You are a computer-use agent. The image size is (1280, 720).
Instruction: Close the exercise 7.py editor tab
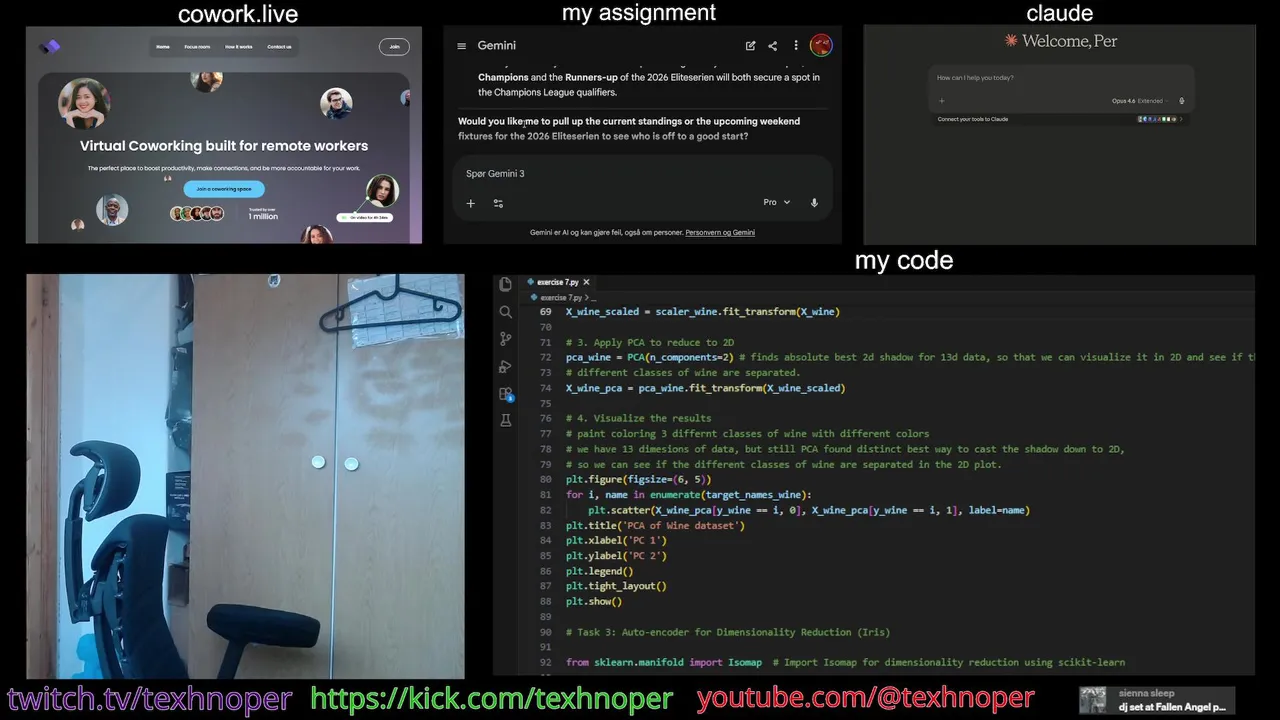coord(586,282)
